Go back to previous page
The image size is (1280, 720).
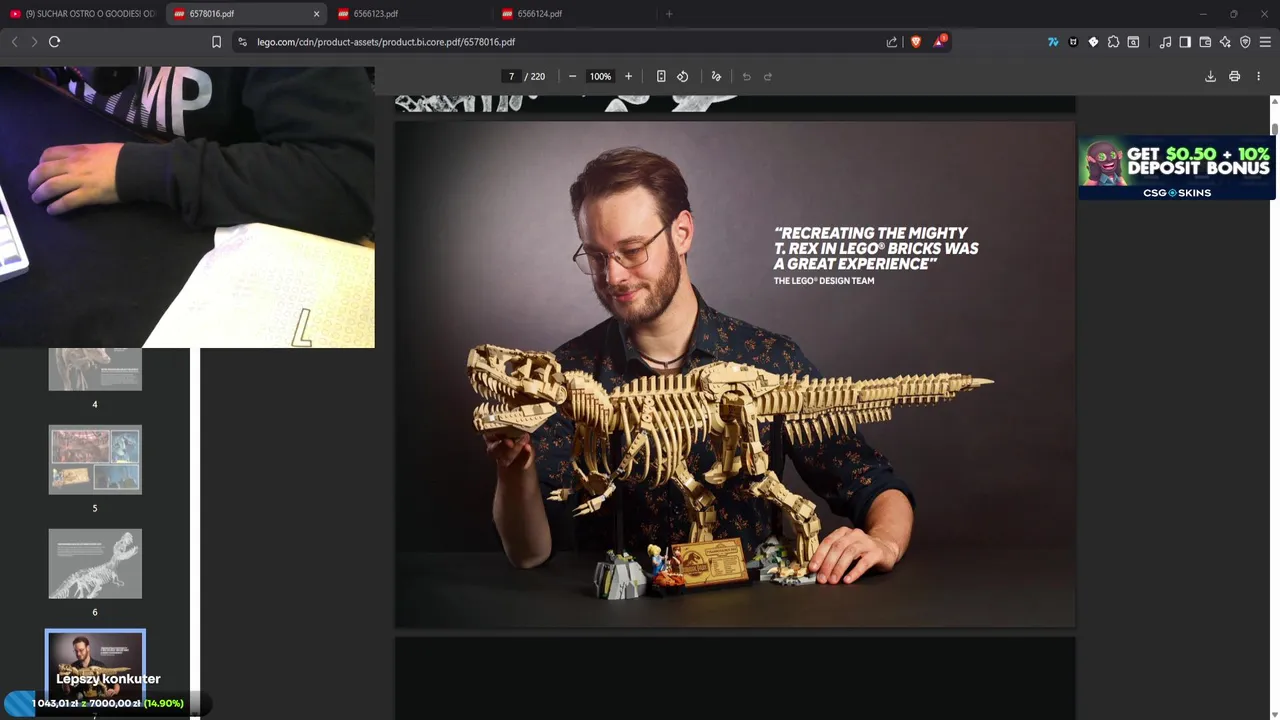click(x=14, y=42)
